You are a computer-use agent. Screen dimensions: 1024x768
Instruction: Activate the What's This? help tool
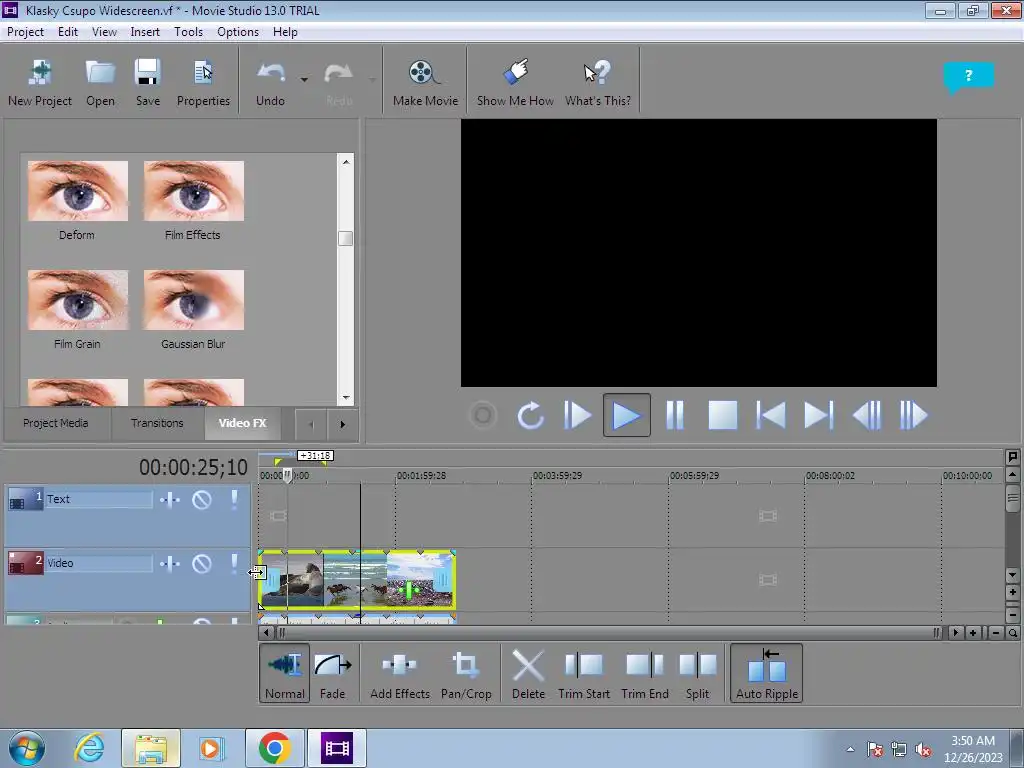coord(598,82)
